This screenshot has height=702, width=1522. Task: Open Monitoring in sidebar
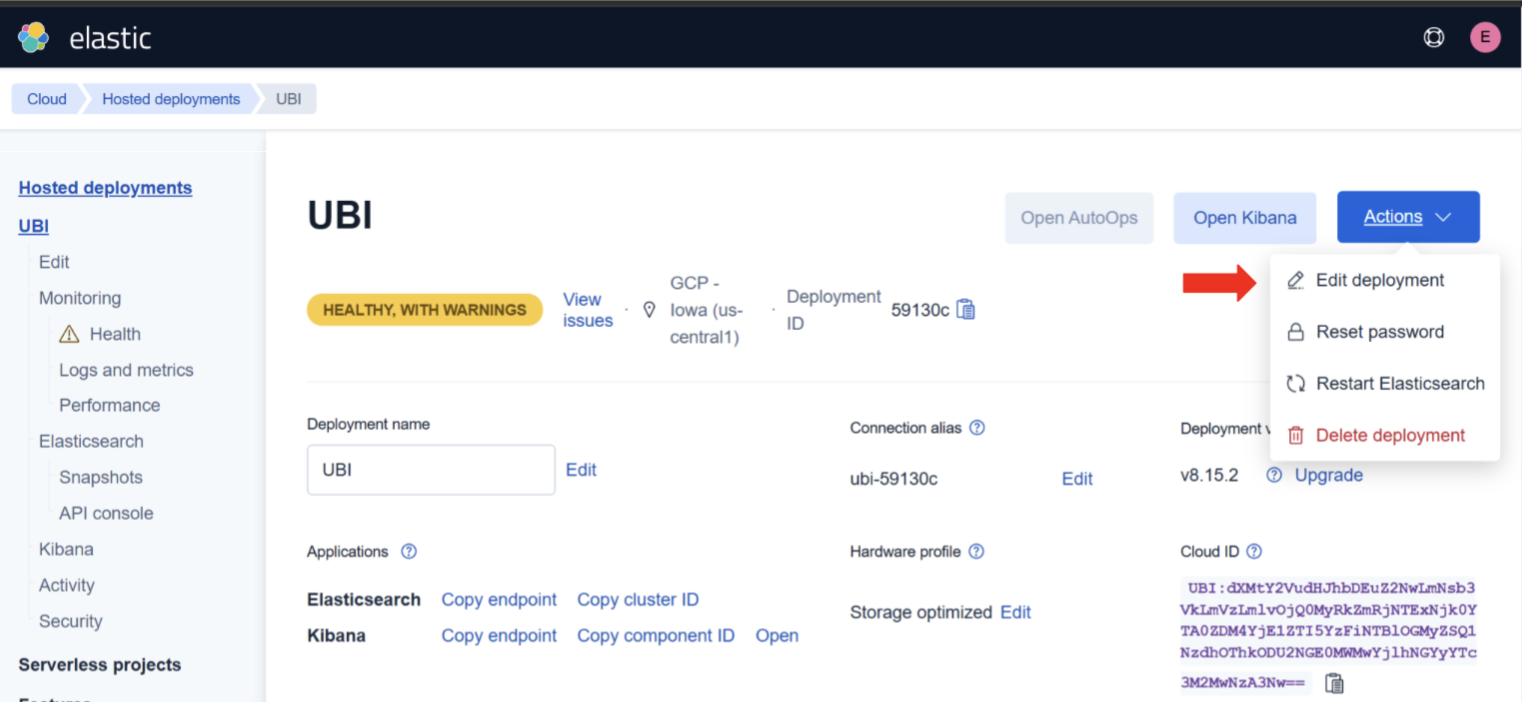click(80, 298)
